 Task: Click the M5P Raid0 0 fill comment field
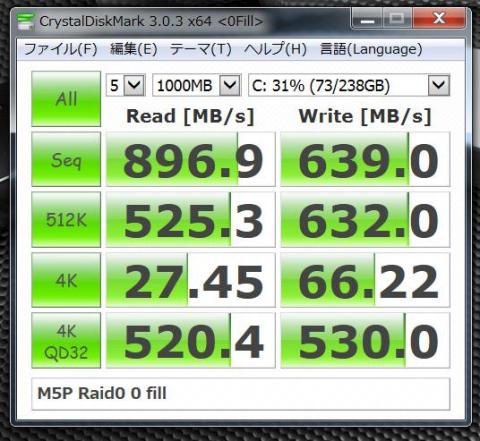(241, 394)
